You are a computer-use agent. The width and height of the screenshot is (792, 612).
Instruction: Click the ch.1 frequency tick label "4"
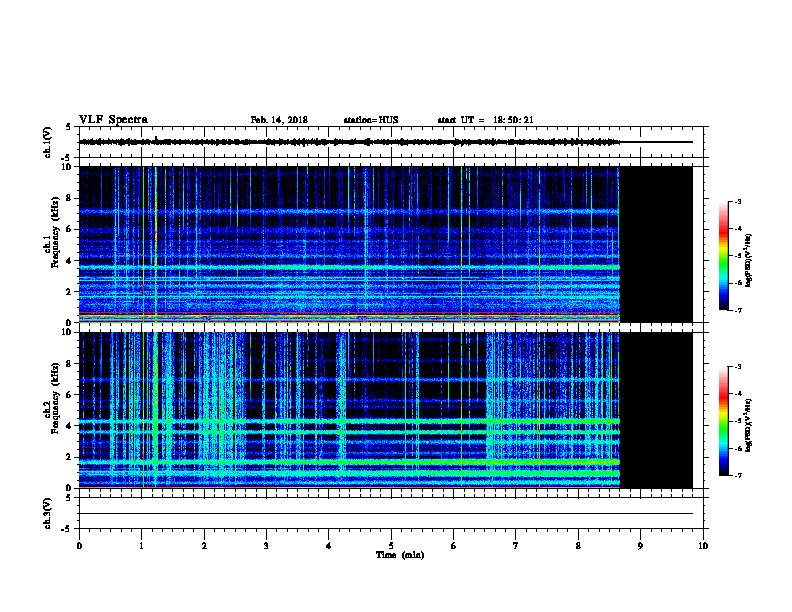(69, 261)
